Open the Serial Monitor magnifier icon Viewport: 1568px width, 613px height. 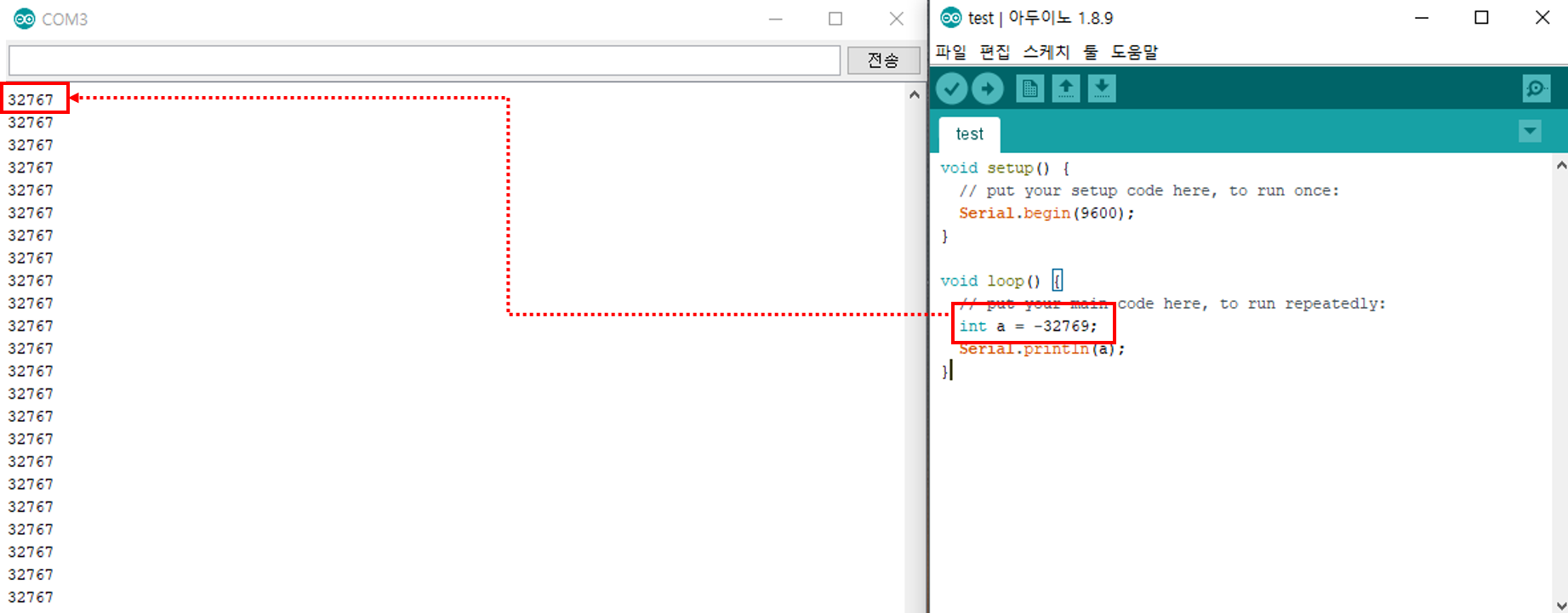(x=1537, y=88)
